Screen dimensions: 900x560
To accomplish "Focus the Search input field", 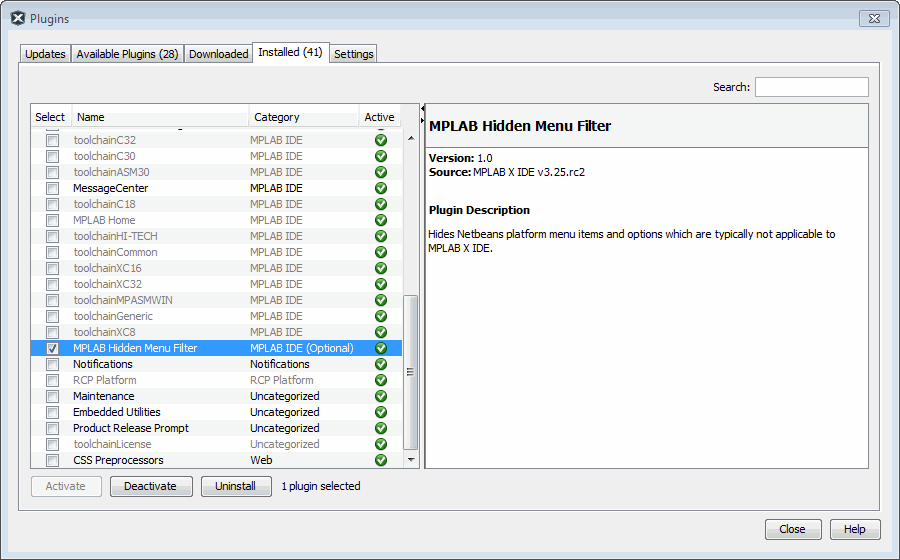I will click(811, 87).
